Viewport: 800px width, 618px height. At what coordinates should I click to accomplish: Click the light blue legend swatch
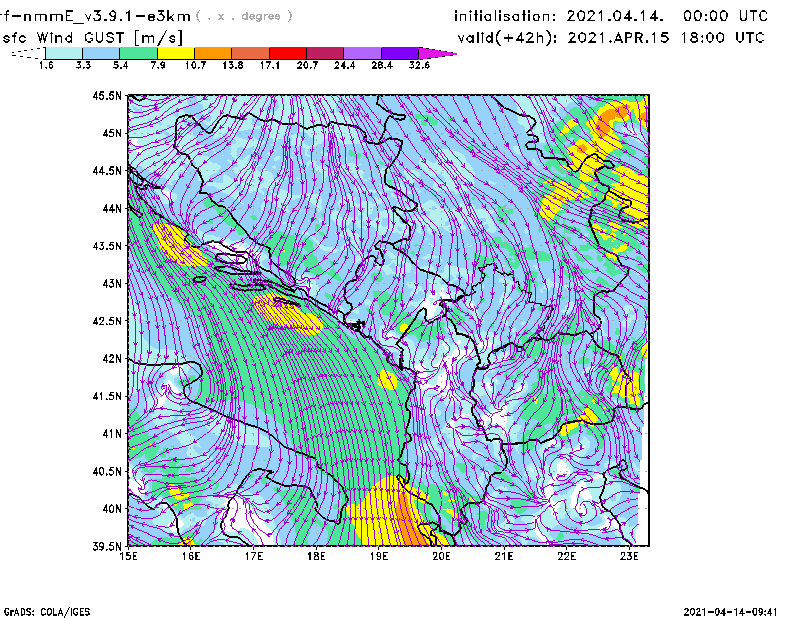point(101,53)
